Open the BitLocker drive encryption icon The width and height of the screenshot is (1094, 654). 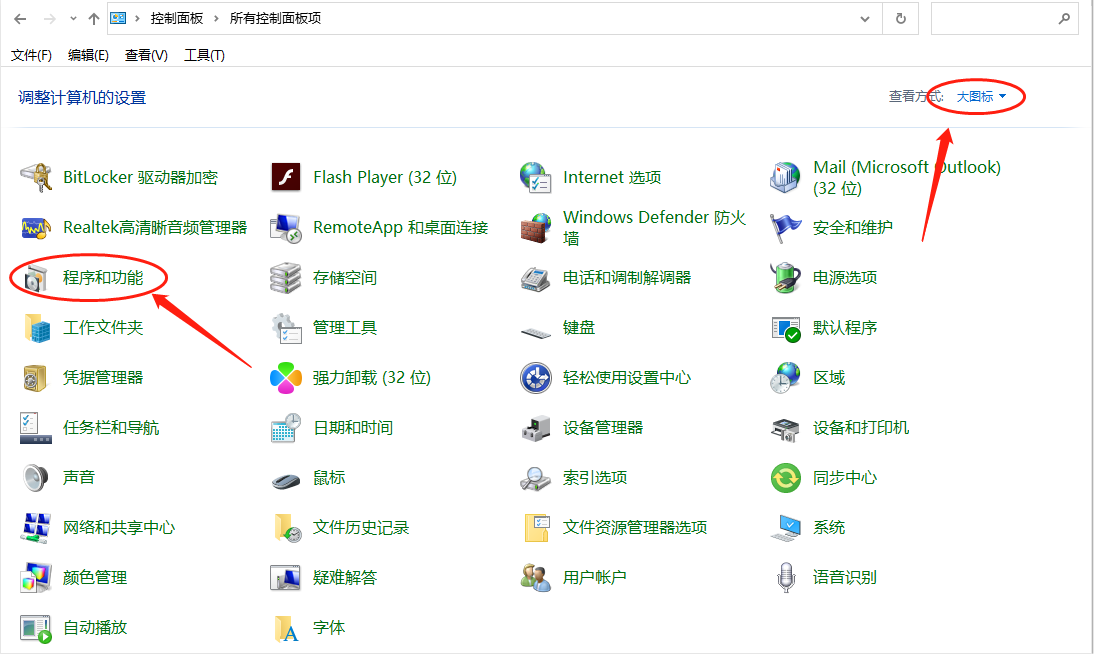36,177
